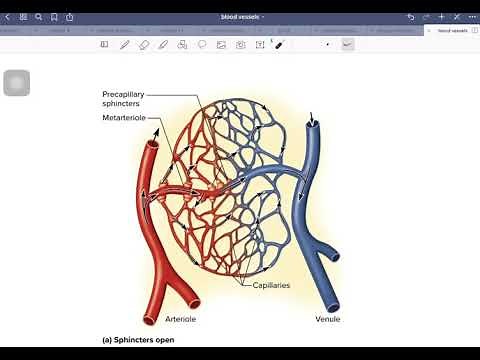This screenshot has width=480, height=360.
Task: Select the Eraser tool
Action: click(144, 45)
